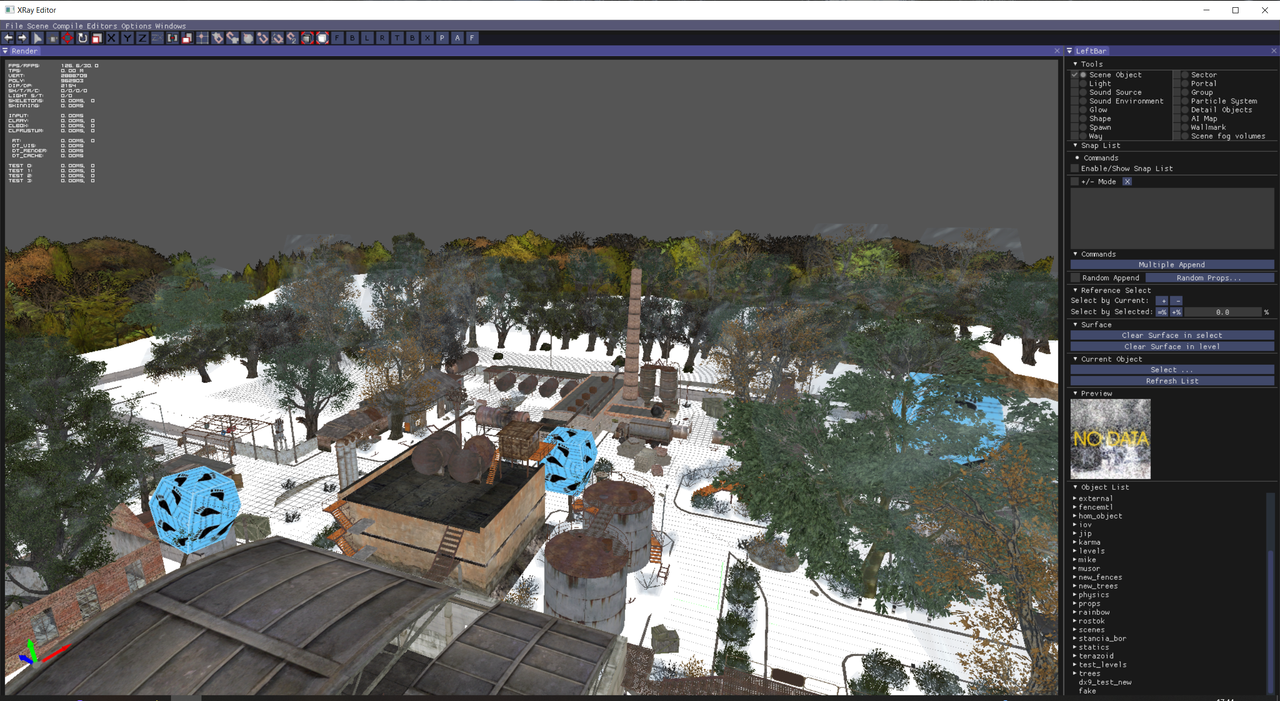Activate the Scale tool icon
The height and width of the screenshot is (701, 1280).
point(96,38)
